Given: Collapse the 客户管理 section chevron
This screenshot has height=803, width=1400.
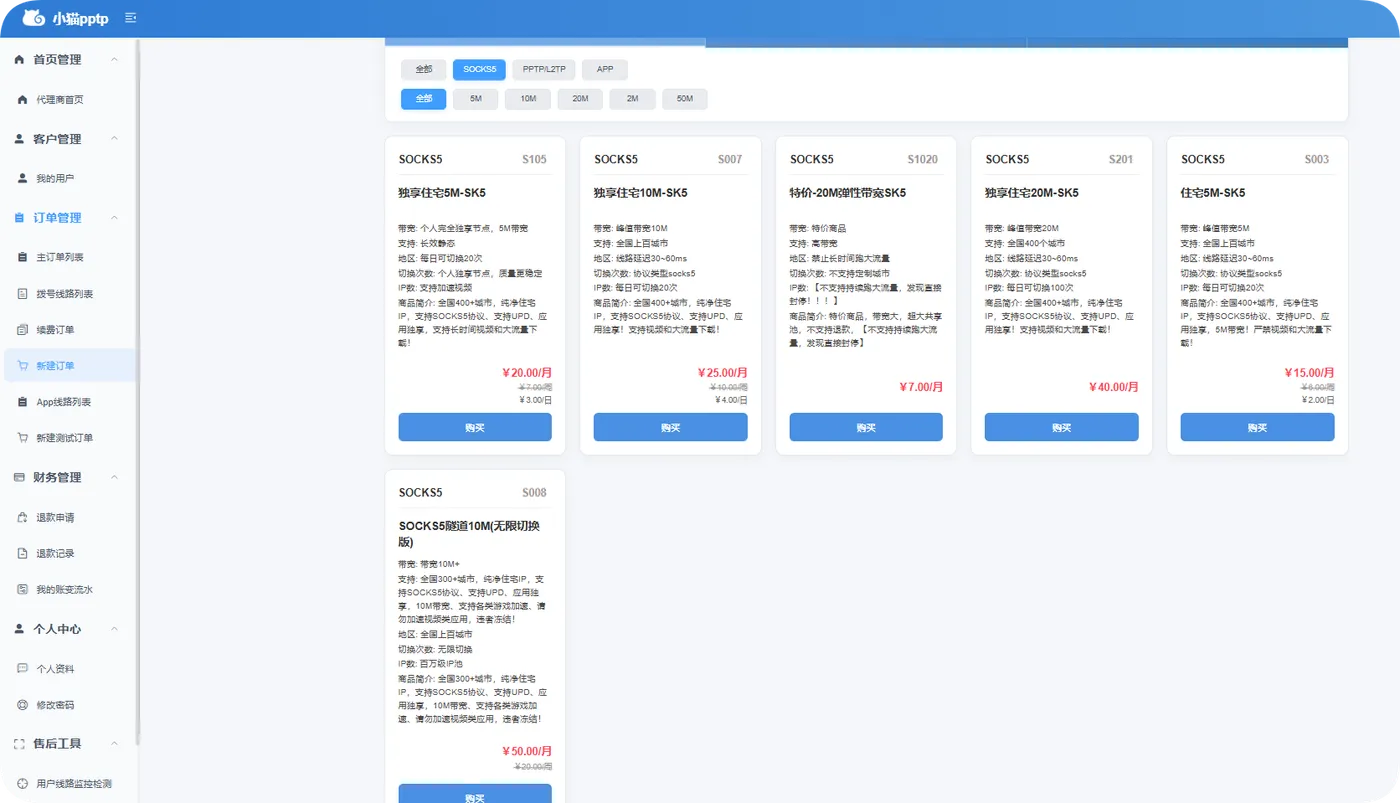Looking at the screenshot, I should tap(114, 139).
